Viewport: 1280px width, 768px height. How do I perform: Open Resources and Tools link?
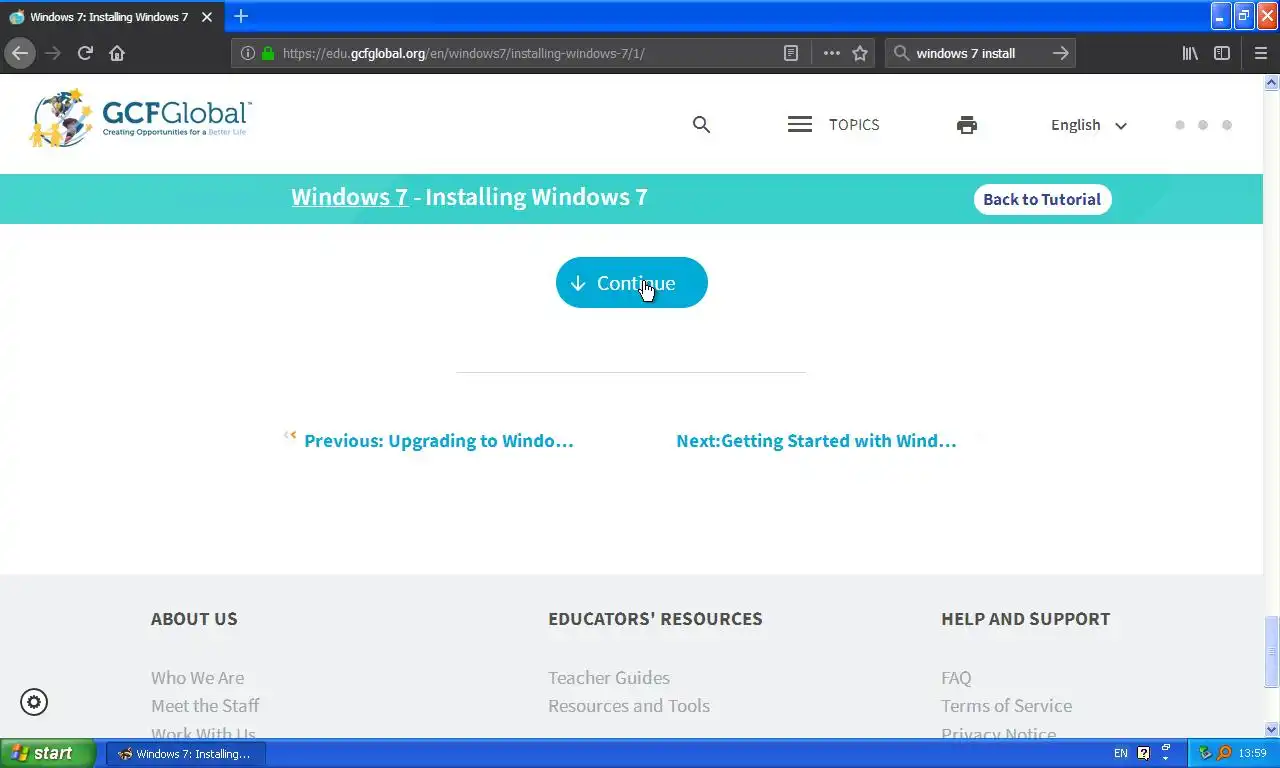[x=629, y=706]
